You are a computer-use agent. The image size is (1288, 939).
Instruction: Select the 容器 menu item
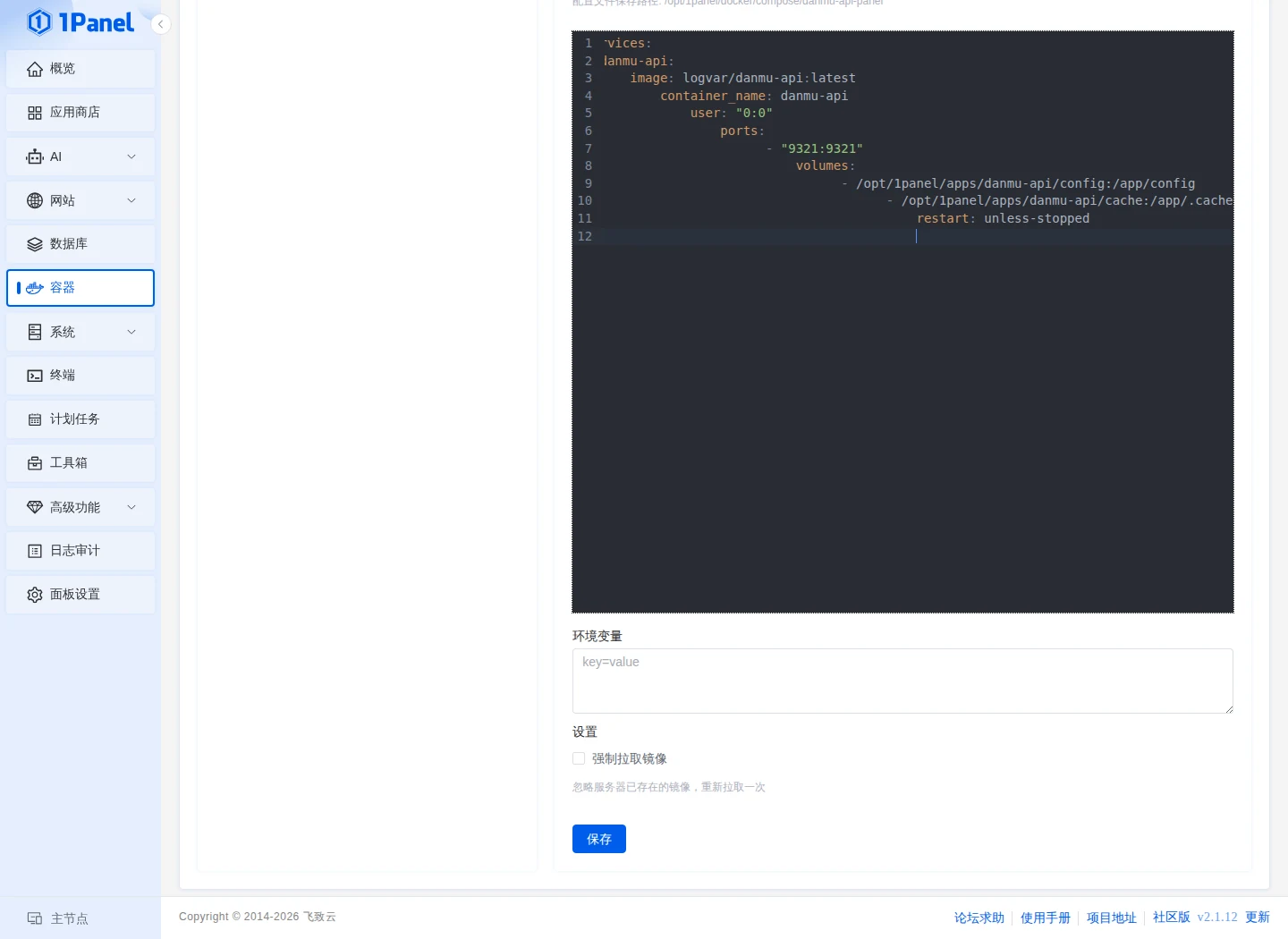(x=80, y=288)
